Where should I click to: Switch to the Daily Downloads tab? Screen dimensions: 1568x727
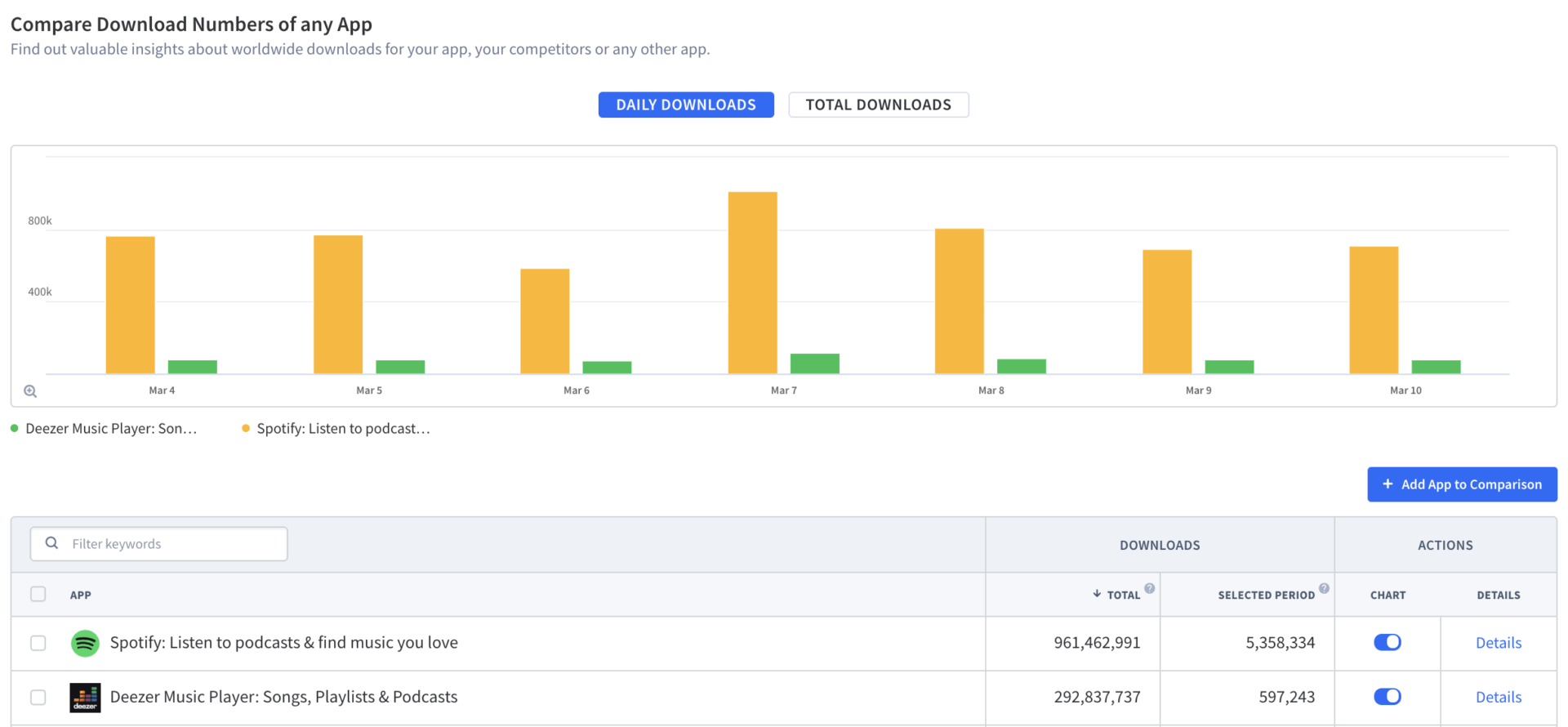tap(686, 105)
